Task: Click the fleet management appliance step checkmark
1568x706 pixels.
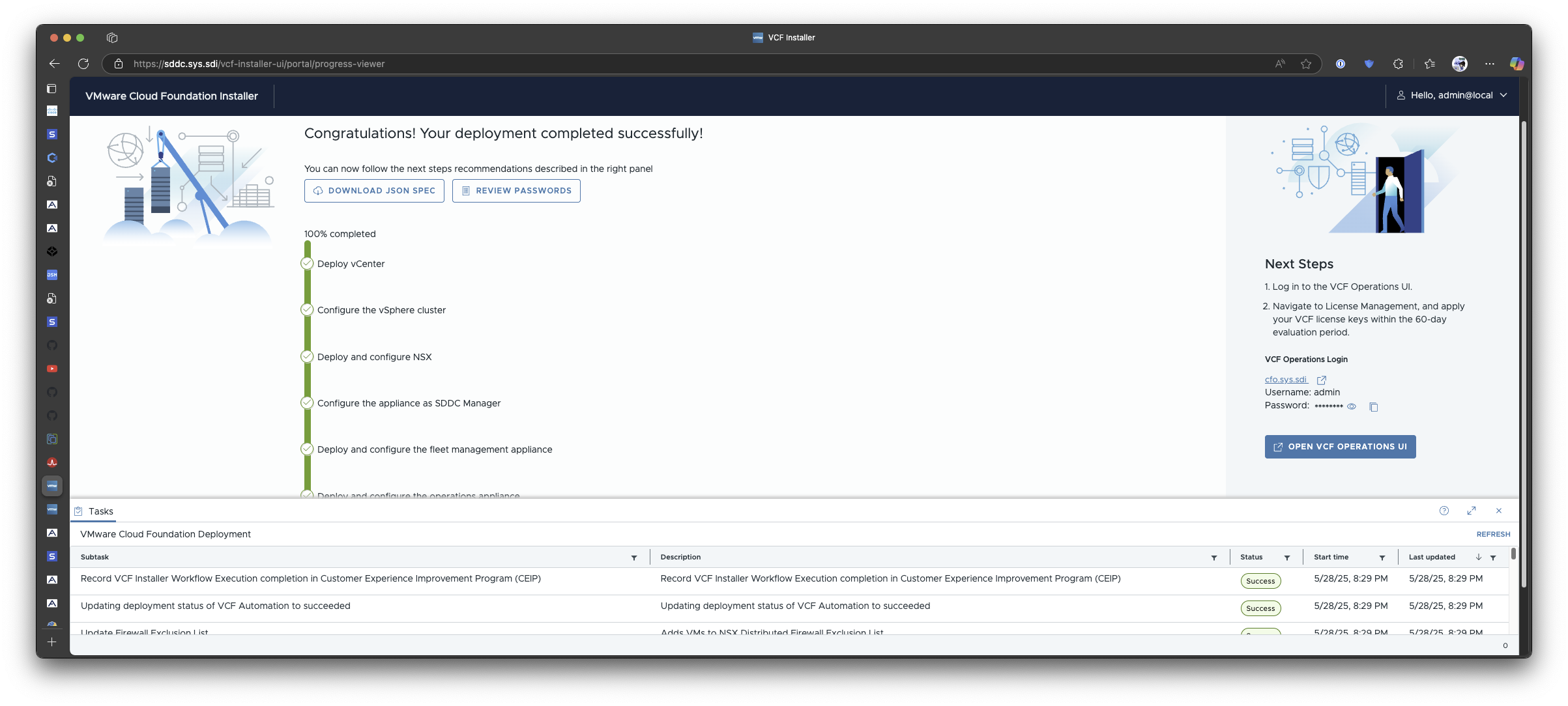Action: coord(307,449)
